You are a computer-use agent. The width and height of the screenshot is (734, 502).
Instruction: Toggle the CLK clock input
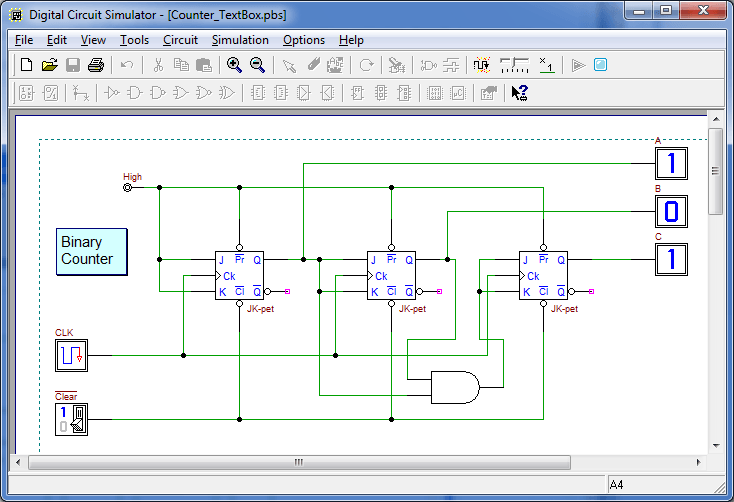tap(72, 355)
